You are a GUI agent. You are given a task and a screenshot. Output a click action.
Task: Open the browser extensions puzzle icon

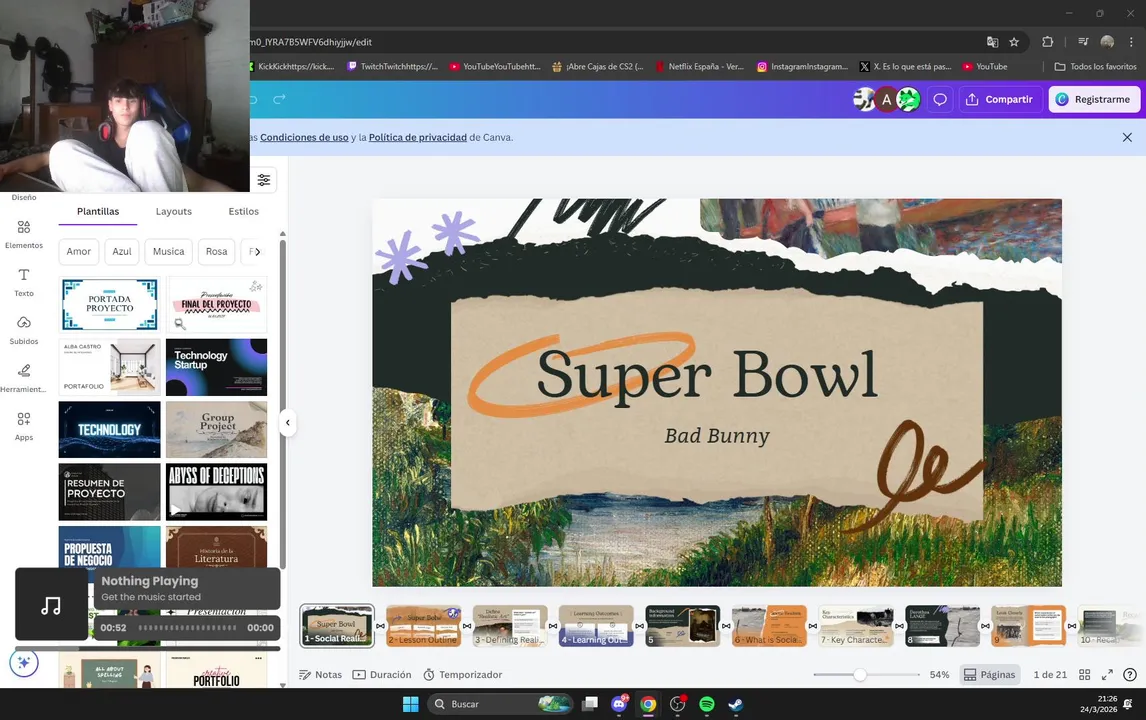pyautogui.click(x=1047, y=42)
